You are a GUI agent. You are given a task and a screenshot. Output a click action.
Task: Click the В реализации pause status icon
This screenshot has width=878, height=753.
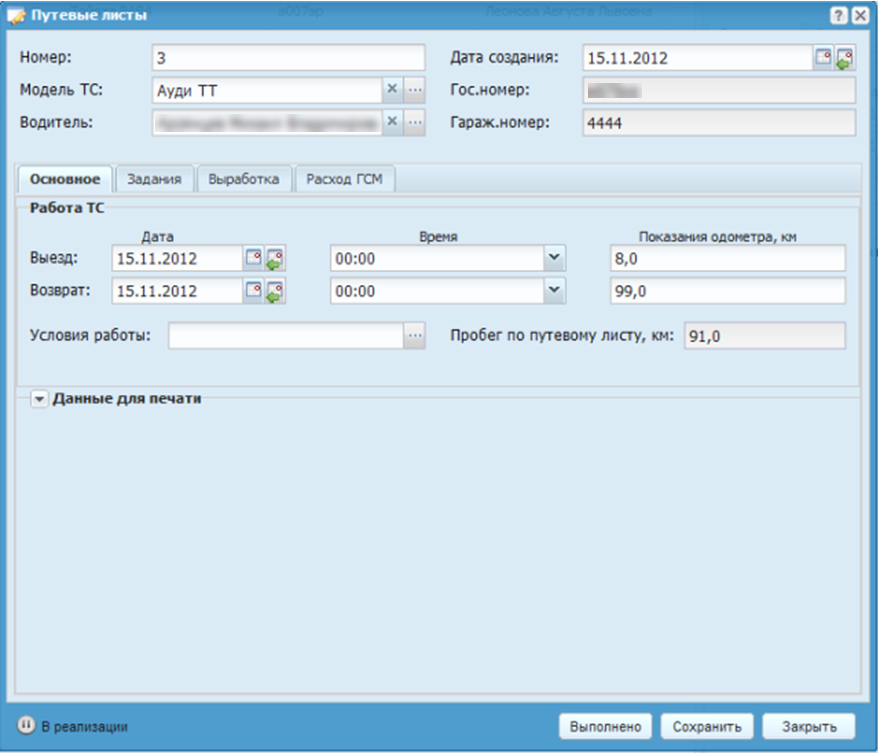(x=26, y=725)
